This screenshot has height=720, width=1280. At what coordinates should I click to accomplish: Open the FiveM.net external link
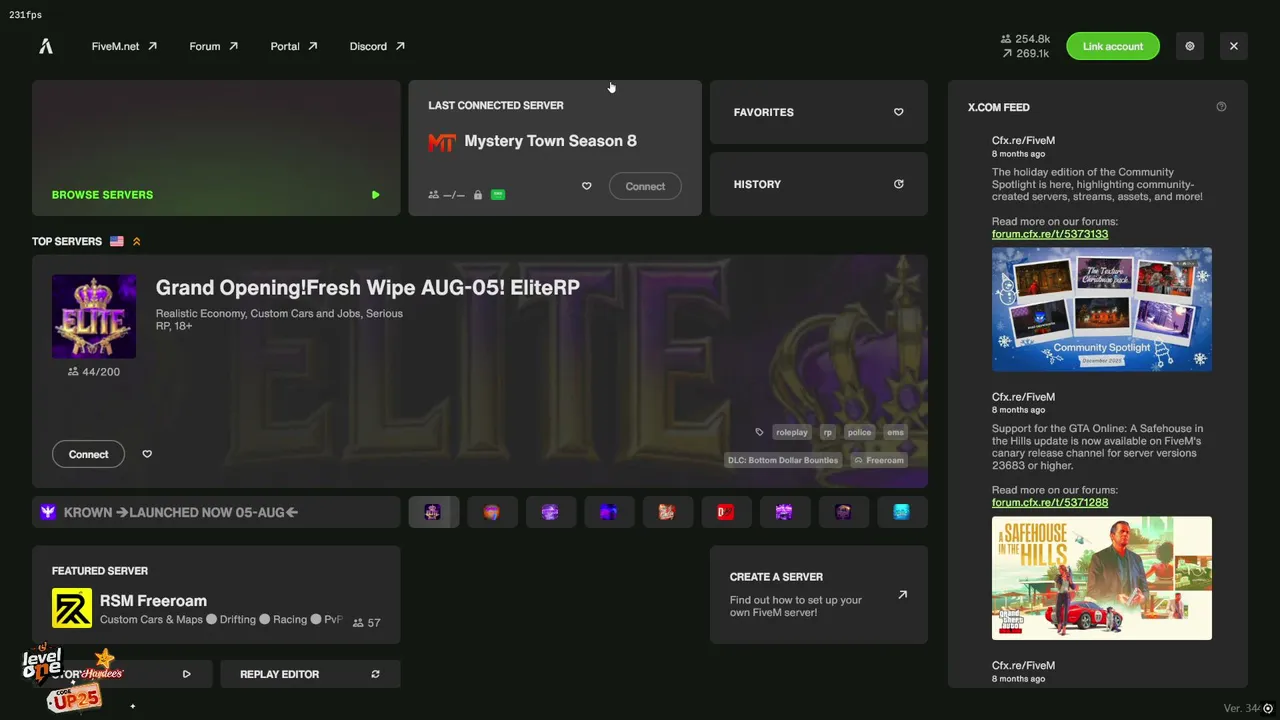coord(124,46)
